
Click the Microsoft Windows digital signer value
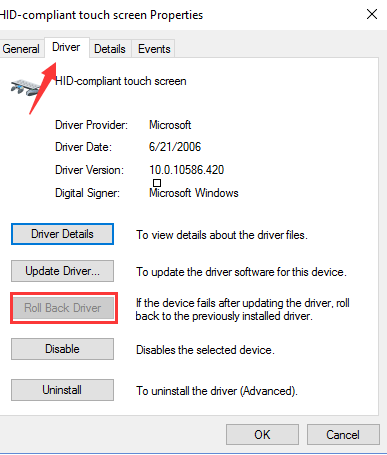194,193
